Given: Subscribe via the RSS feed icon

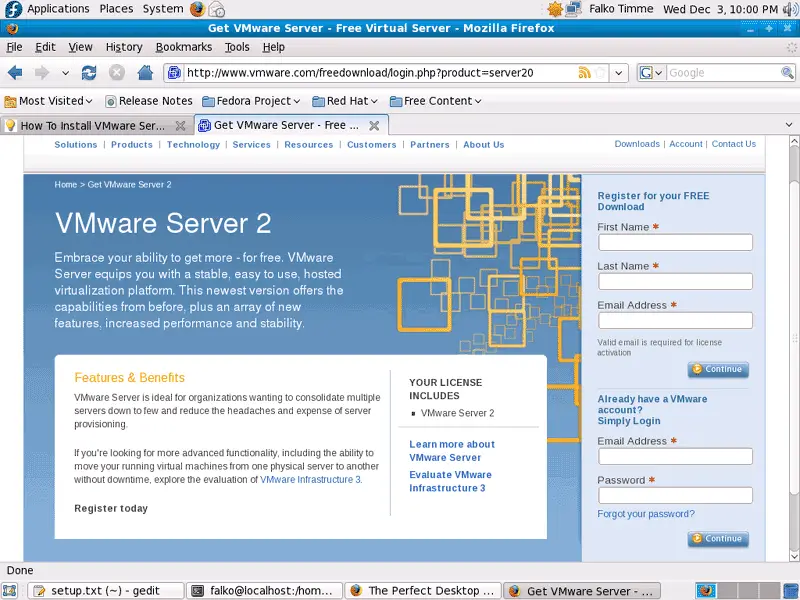Looking at the screenshot, I should pyautogui.click(x=585, y=73).
